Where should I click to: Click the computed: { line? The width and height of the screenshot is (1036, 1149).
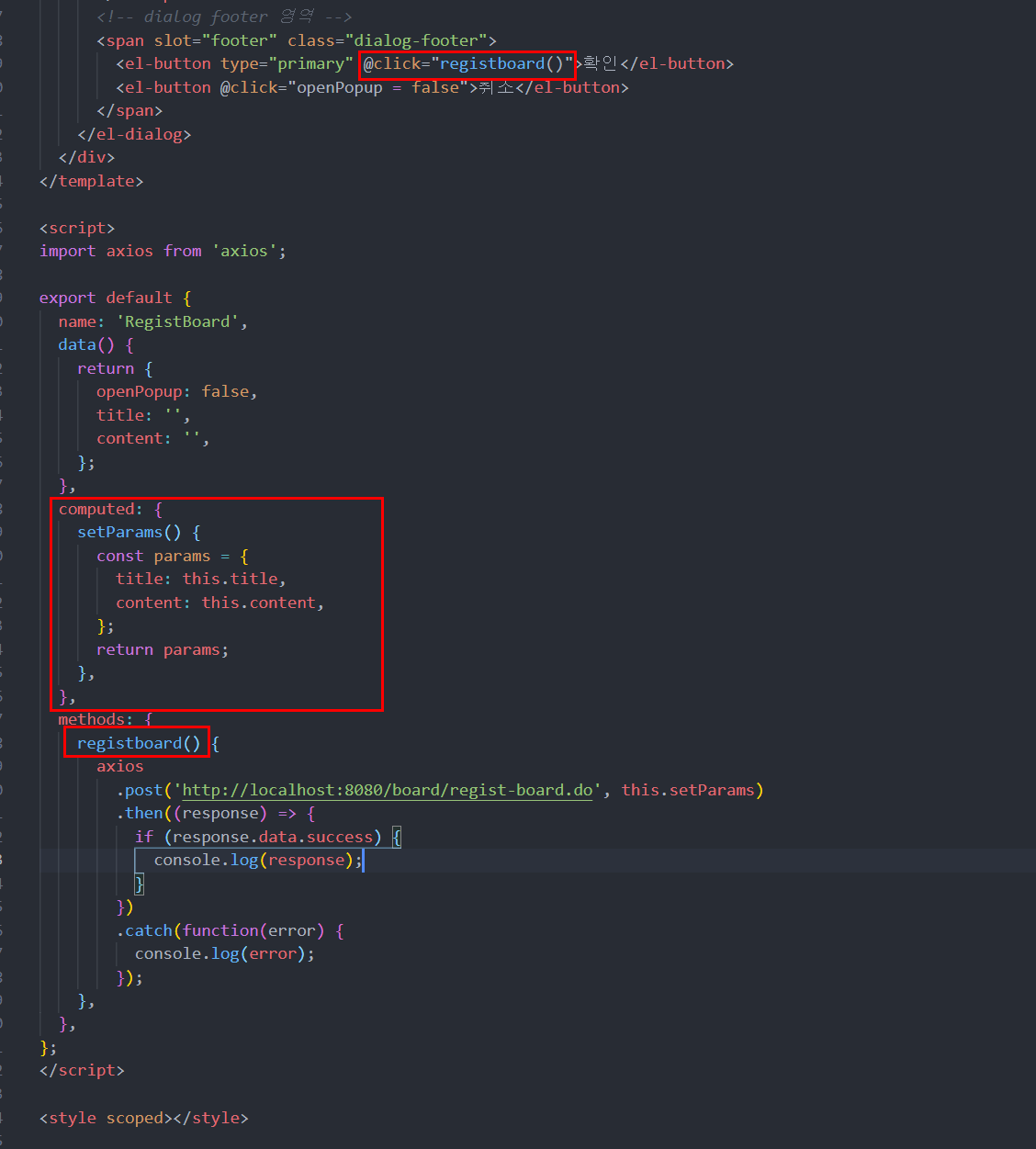(x=110, y=509)
